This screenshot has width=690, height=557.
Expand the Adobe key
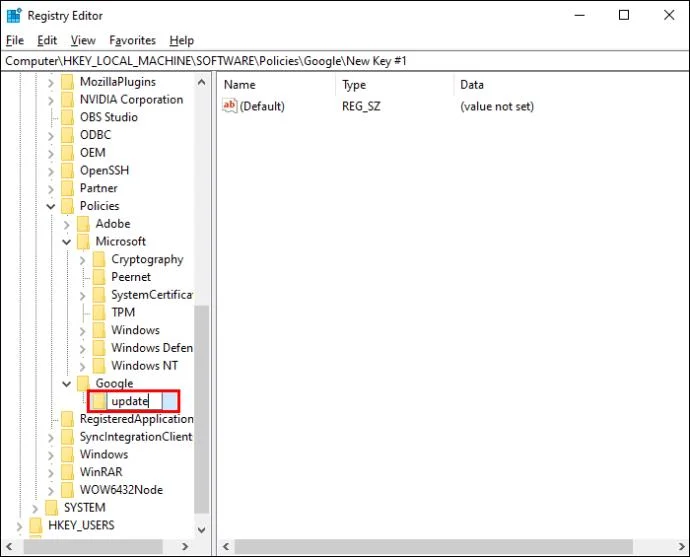pyautogui.click(x=66, y=224)
